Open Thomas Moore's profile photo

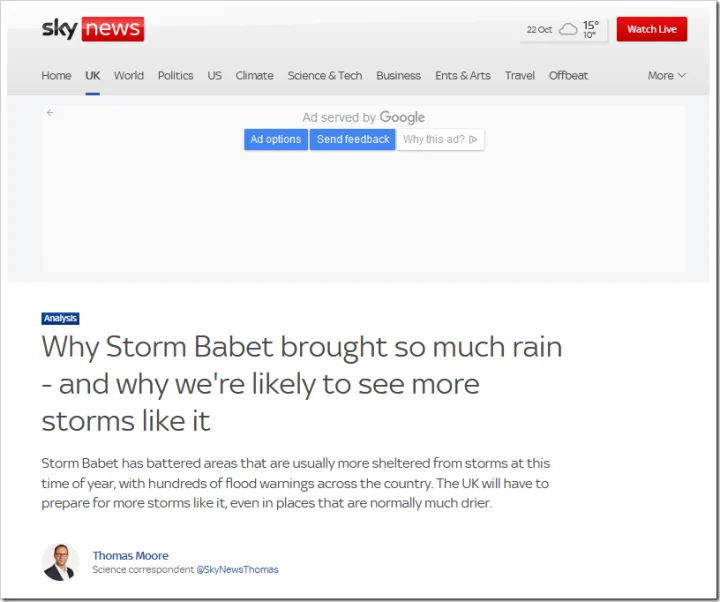coord(61,562)
